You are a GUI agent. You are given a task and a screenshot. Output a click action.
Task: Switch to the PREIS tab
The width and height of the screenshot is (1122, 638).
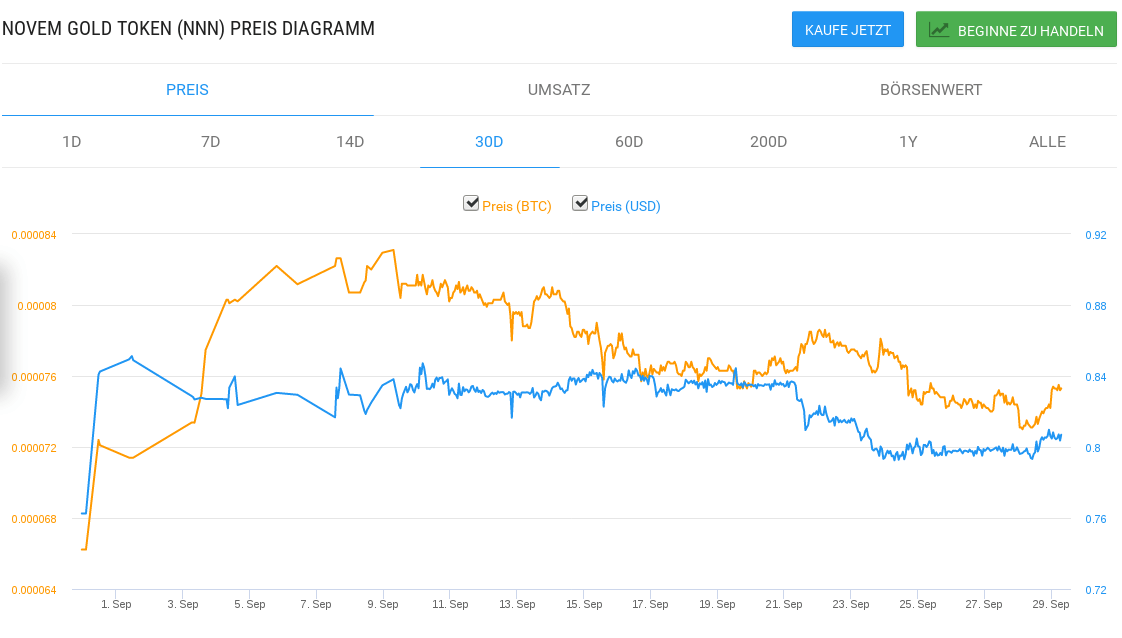(x=187, y=89)
